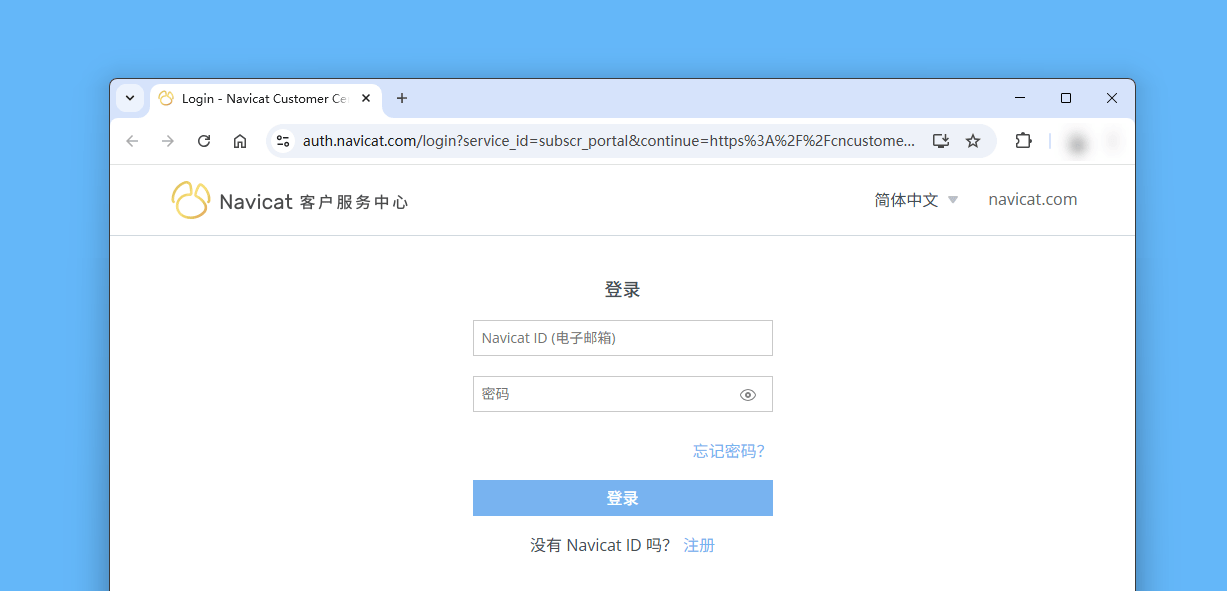
Task: Go to browser home page icon
Action: click(x=240, y=141)
